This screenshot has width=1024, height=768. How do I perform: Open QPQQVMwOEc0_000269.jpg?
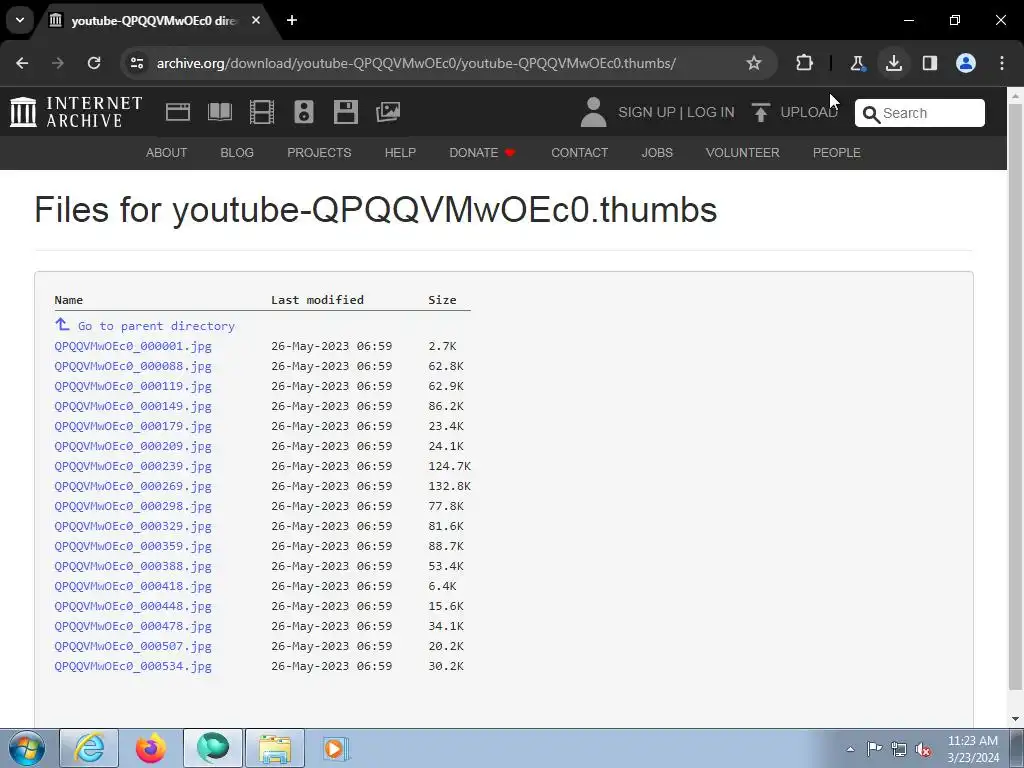(x=133, y=486)
